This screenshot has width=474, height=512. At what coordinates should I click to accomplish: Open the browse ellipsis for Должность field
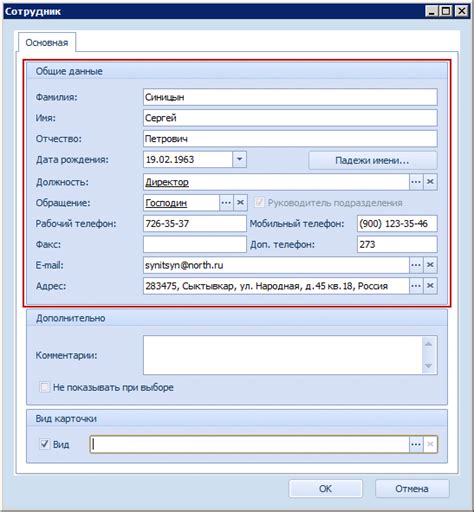(416, 182)
